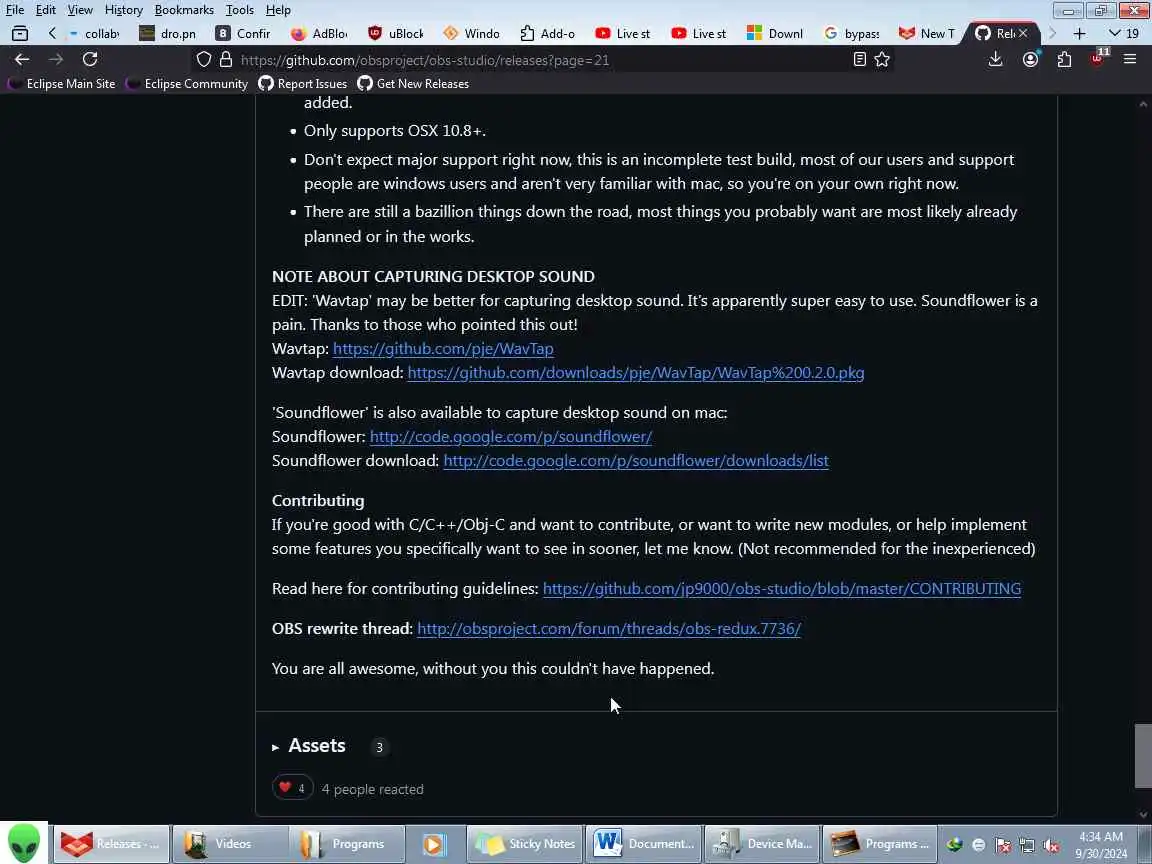Open the View menu
Viewport: 1152px width, 864px height.
[x=80, y=10]
